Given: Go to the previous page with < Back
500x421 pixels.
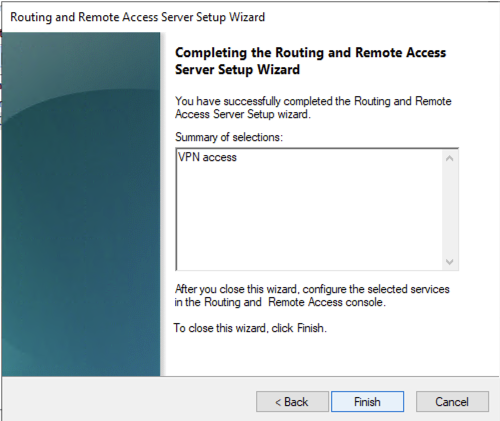Looking at the screenshot, I should pos(292,402).
